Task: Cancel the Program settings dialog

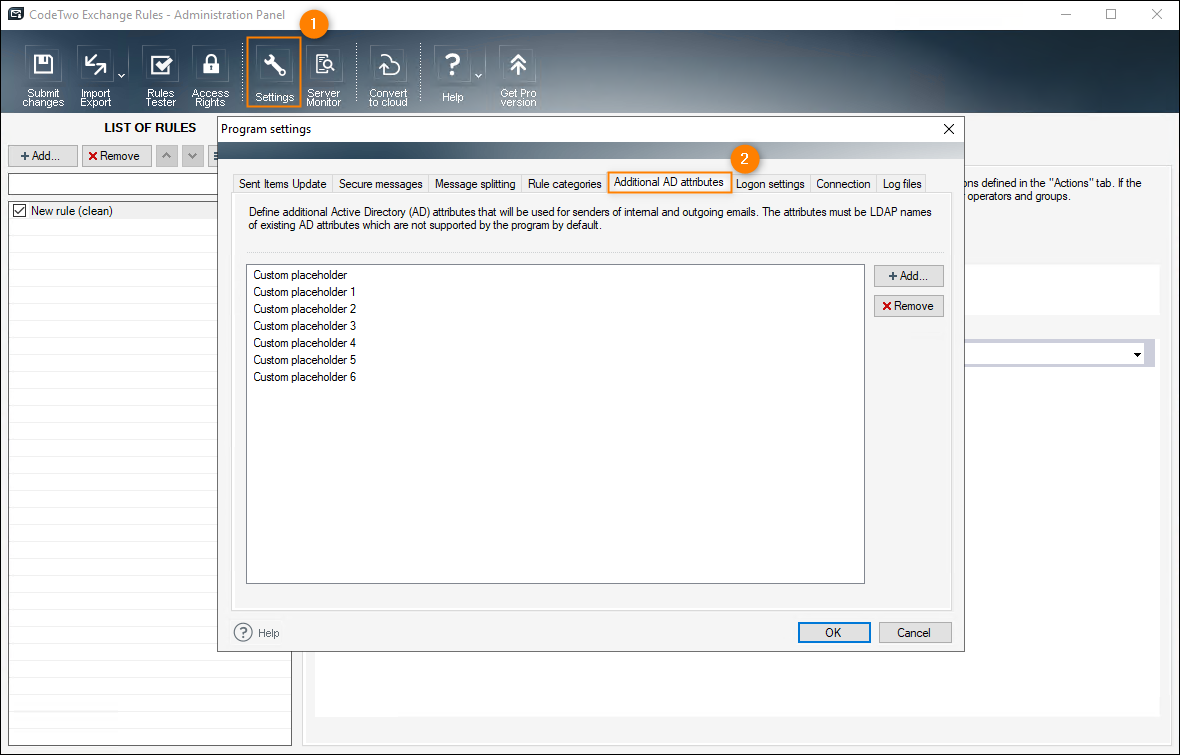Action: (914, 632)
